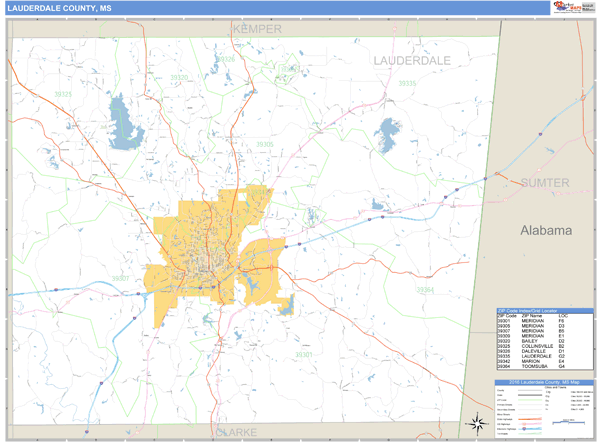Viewport: 600px width, 442px height.
Task: Click the interstate shield on the Alabama border
Action: pyautogui.click(x=486, y=177)
